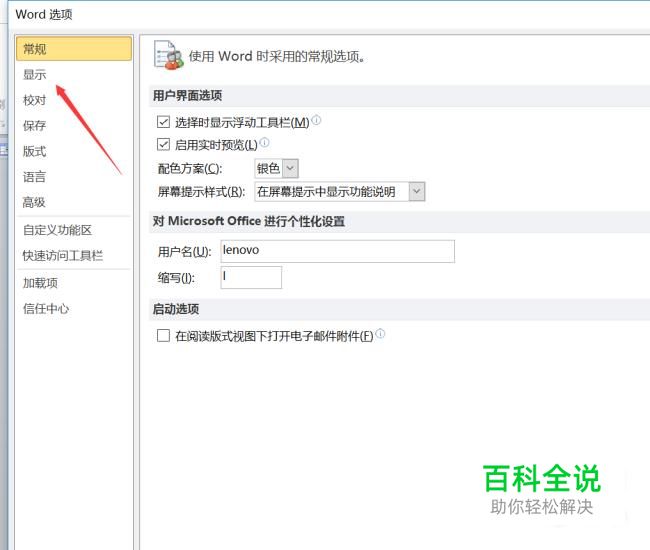Open the 高级 options category
The image size is (650, 550).
(x=34, y=202)
